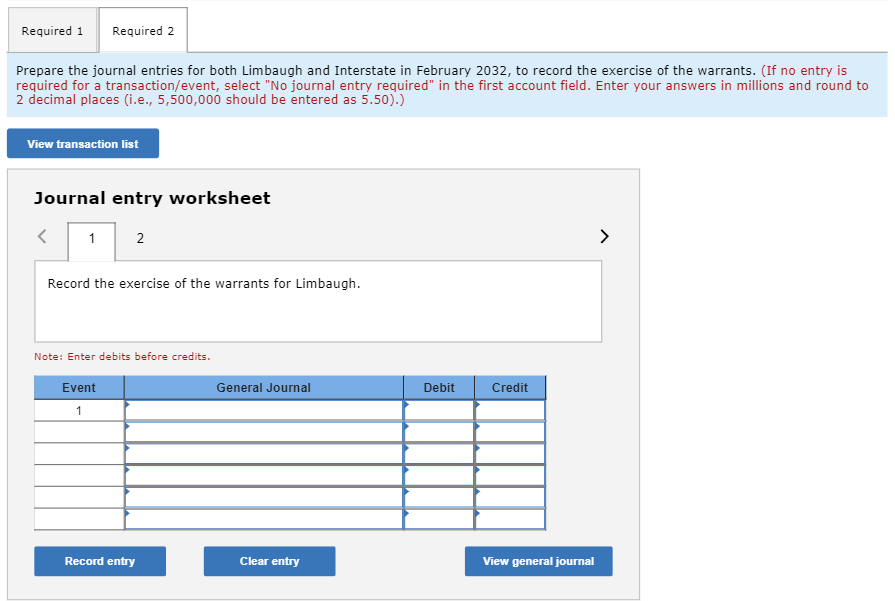Click the Clear entry button
The width and height of the screenshot is (895, 601).
pos(269,561)
